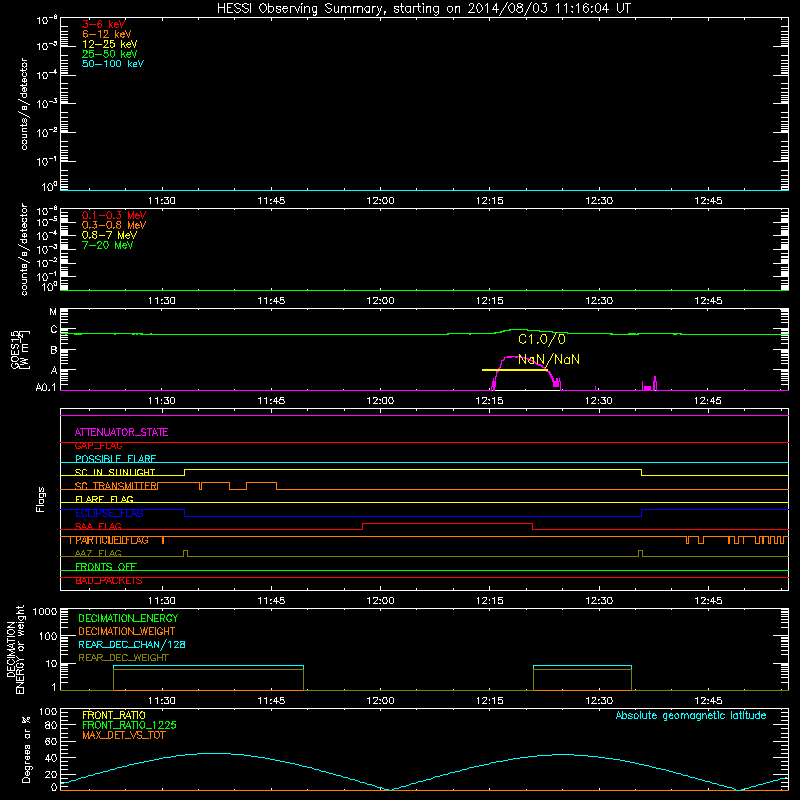Image resolution: width=800 pixels, height=800 pixels.
Task: Click the 1000 label on decimation axis
Action: 45,612
